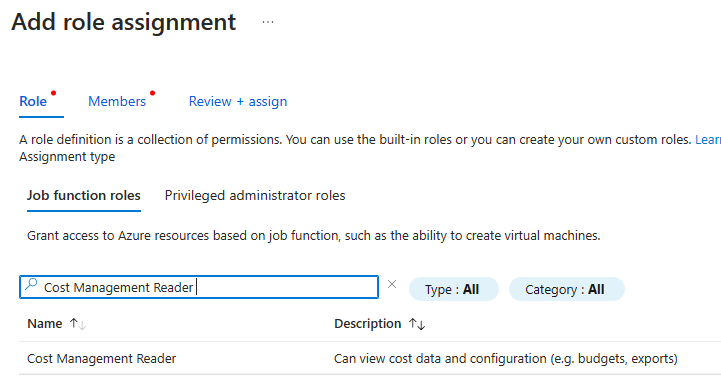The height and width of the screenshot is (385, 721).
Task: Click the Learn more link
Action: (x=708, y=140)
